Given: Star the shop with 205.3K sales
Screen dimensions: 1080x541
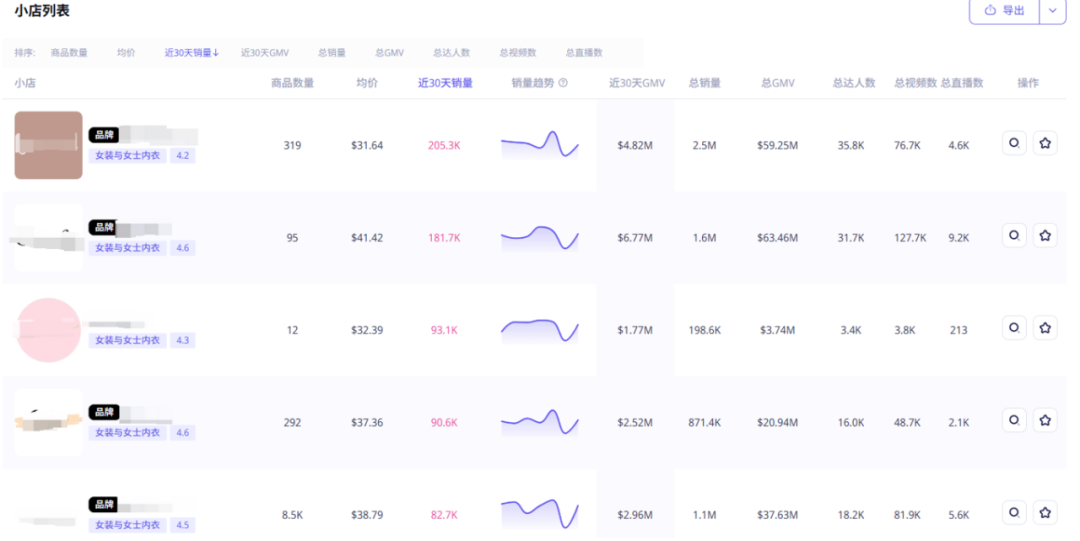Looking at the screenshot, I should point(1045,143).
